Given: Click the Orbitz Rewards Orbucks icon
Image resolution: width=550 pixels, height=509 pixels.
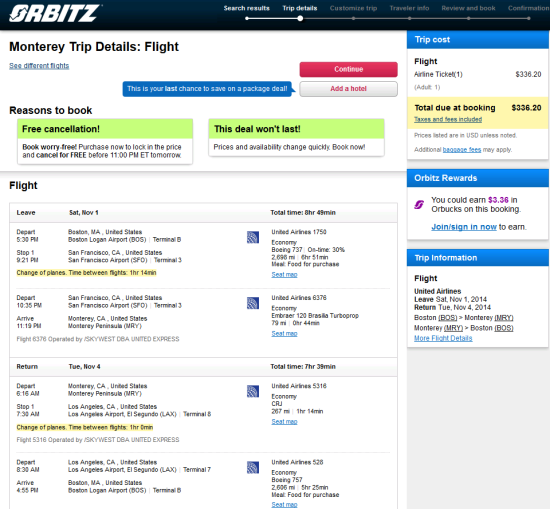Looking at the screenshot, I should point(419,204).
